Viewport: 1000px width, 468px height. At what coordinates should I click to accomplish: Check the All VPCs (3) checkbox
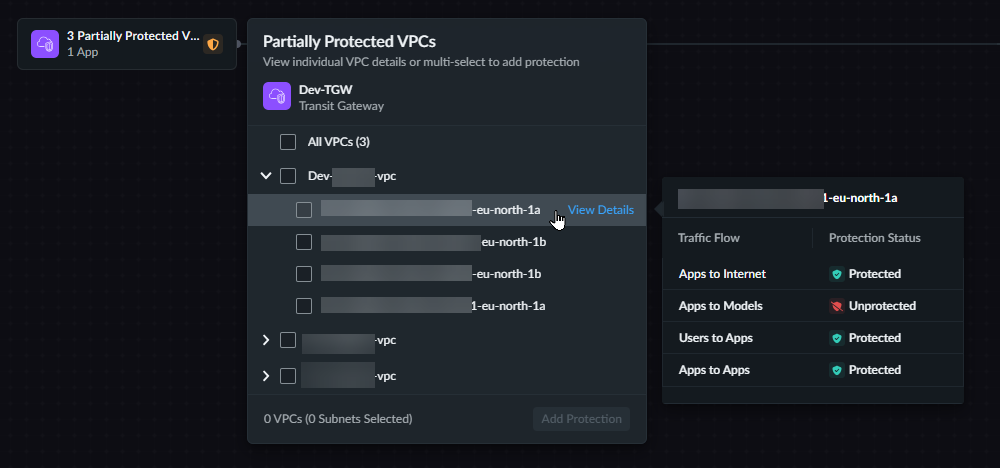(x=288, y=142)
